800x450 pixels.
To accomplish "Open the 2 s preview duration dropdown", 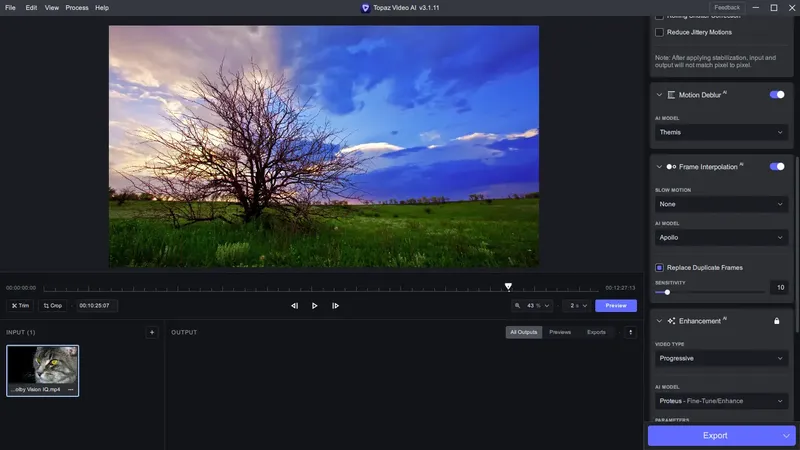I will click(x=578, y=306).
